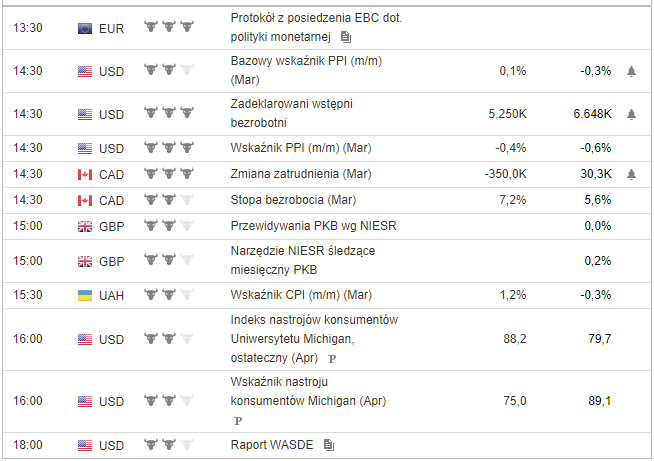This screenshot has width=654, height=461.
Task: Open the Raport WASDE event link
Action: coord(274,444)
